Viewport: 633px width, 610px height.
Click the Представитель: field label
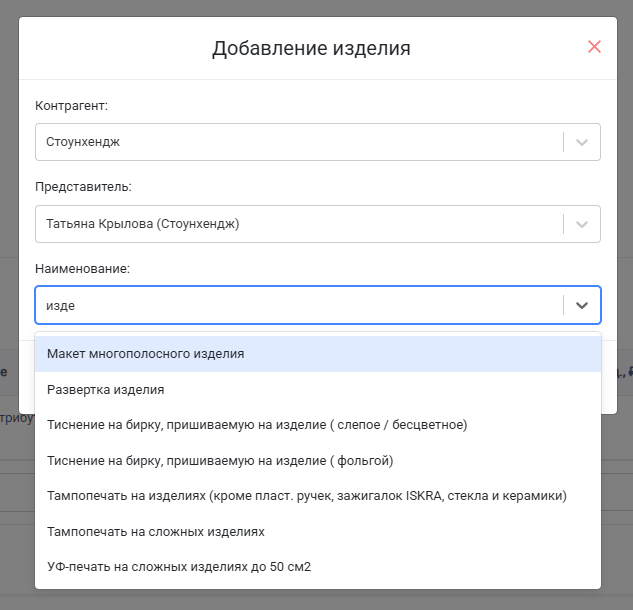[x=83, y=187]
